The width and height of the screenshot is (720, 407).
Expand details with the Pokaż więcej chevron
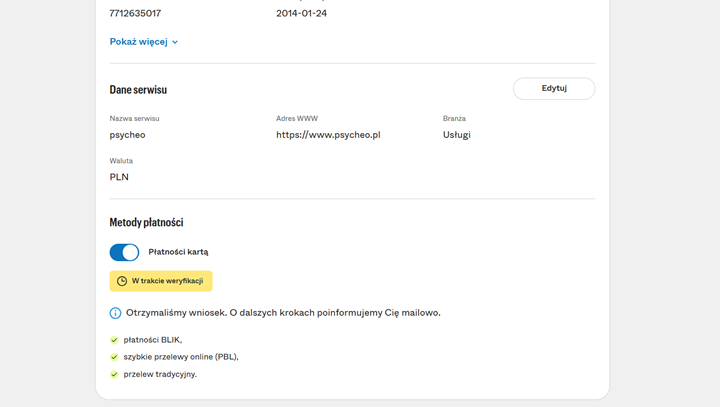coord(175,42)
